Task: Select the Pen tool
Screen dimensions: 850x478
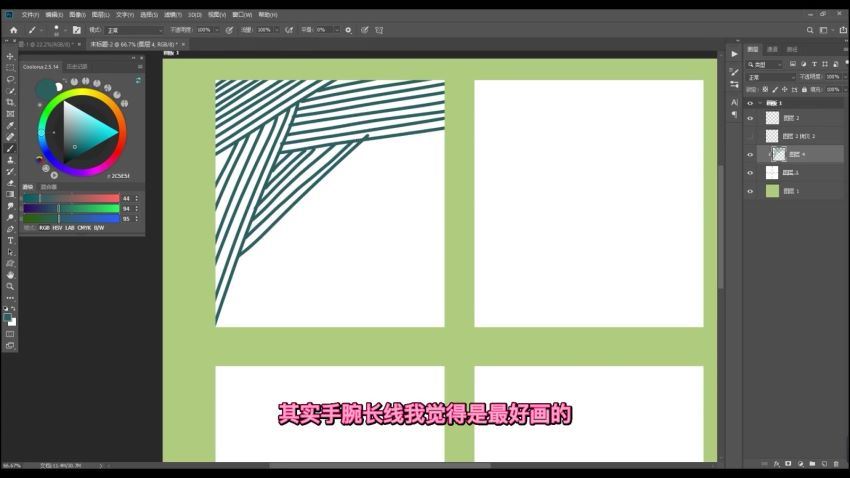Action: point(10,229)
